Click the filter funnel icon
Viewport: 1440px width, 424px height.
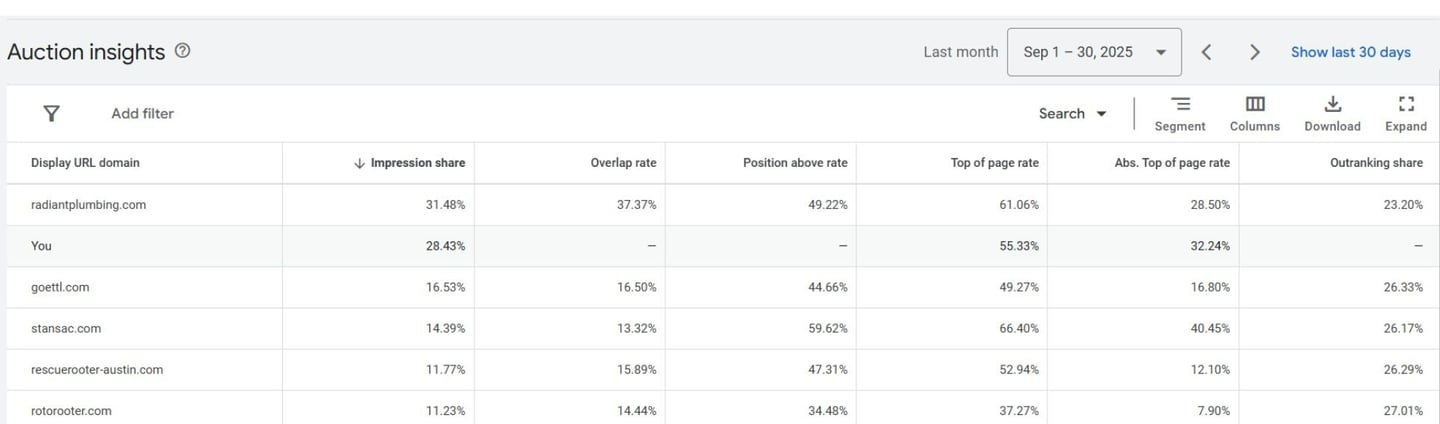click(x=52, y=113)
